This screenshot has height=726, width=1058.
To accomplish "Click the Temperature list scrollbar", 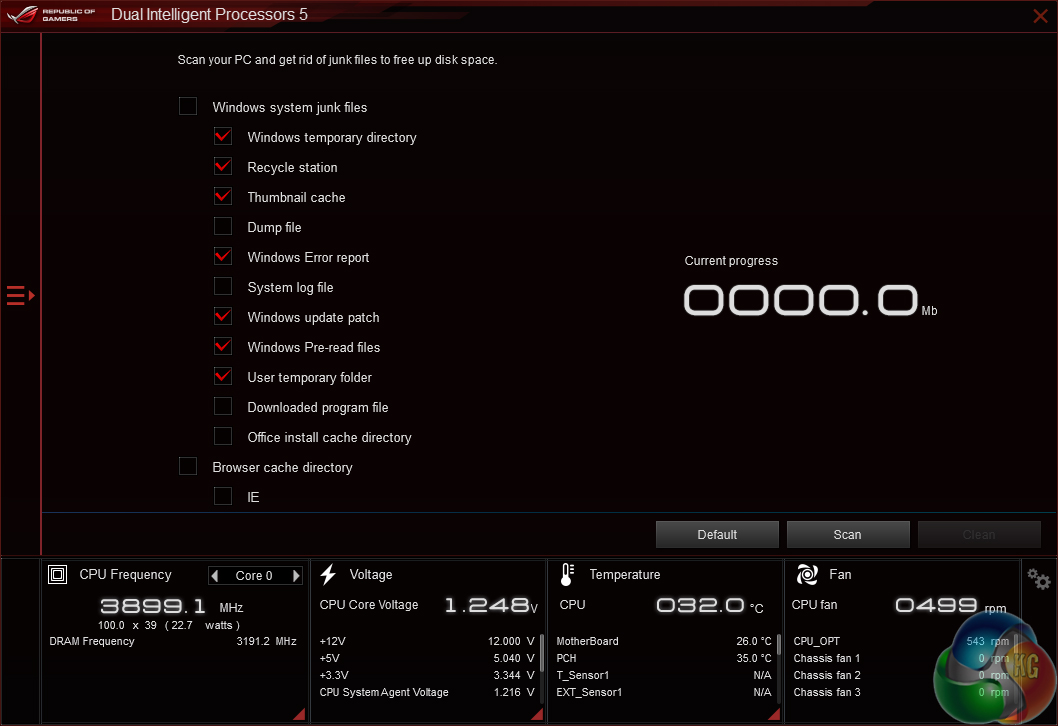I will pyautogui.click(x=778, y=644).
